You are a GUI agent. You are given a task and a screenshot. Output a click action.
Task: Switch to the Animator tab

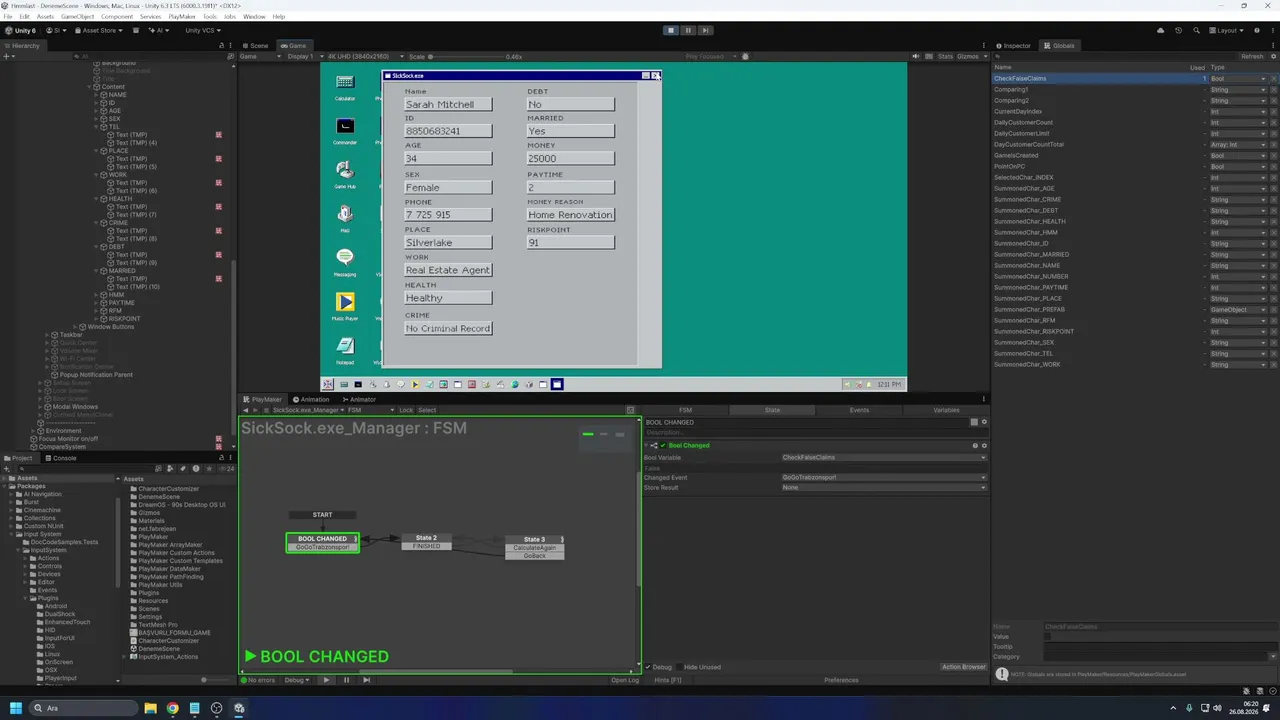(x=358, y=399)
